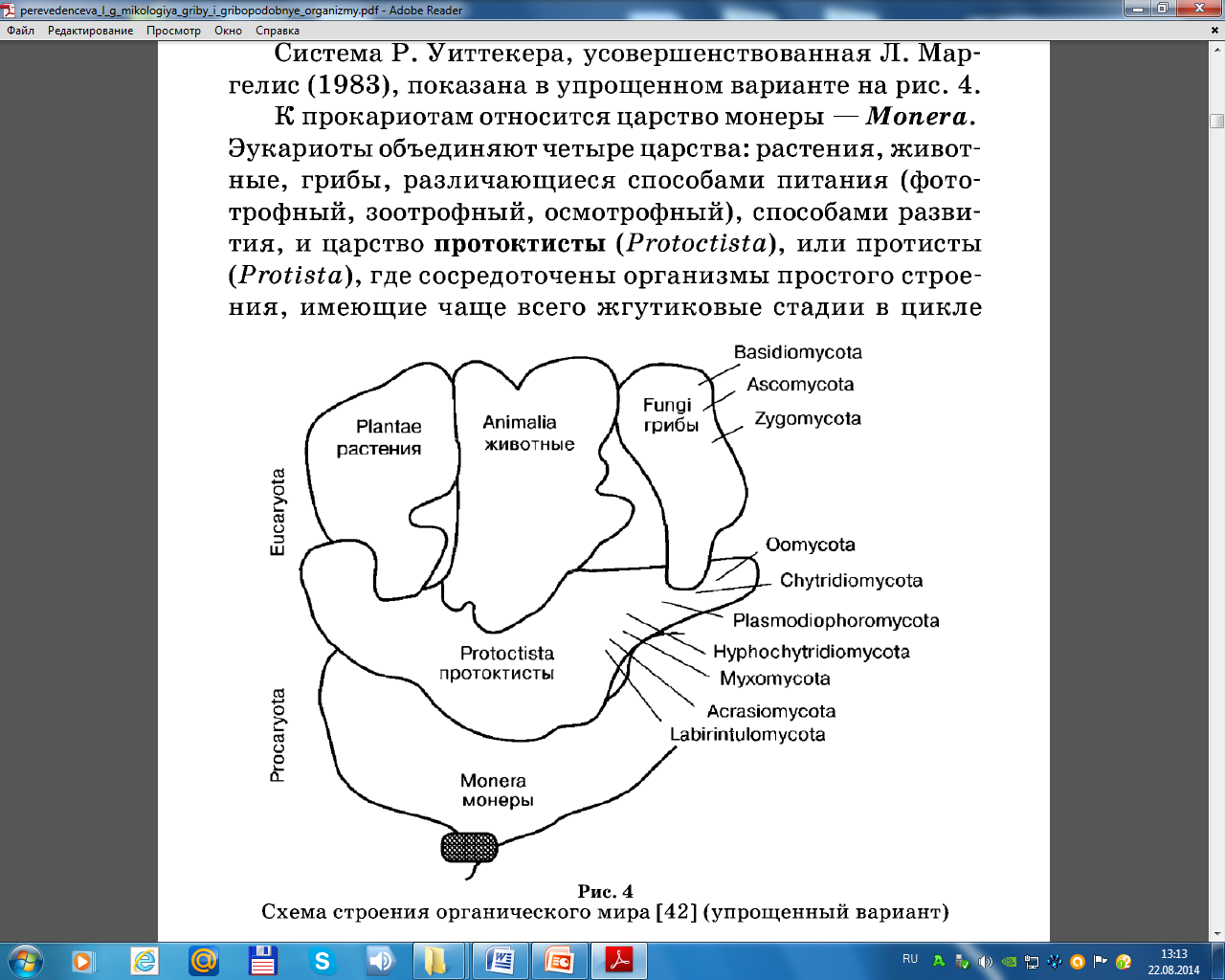1225x980 pixels.
Task: Open the Mail.ru Agent taskbar icon
Action: click(x=204, y=961)
